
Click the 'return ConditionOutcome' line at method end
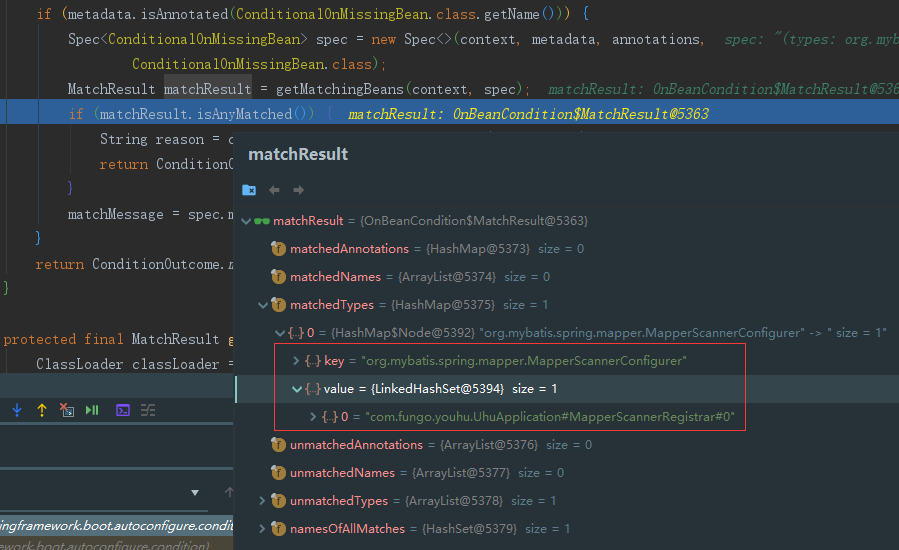(134, 264)
